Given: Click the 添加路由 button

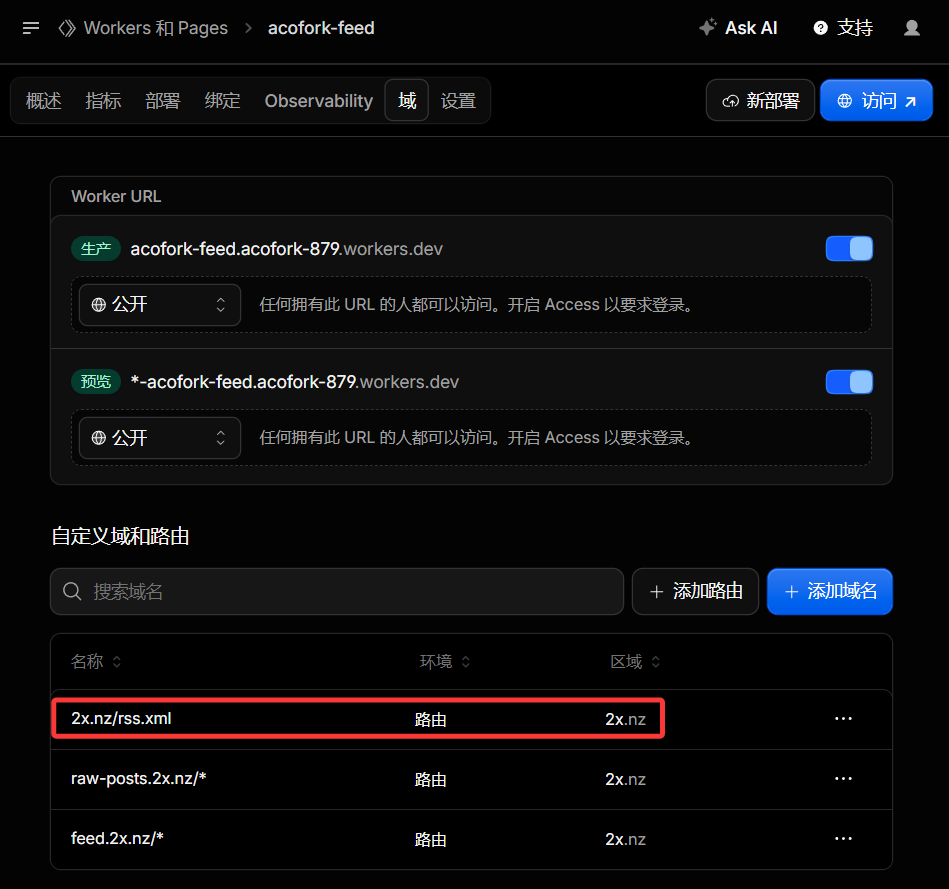Looking at the screenshot, I should (695, 591).
